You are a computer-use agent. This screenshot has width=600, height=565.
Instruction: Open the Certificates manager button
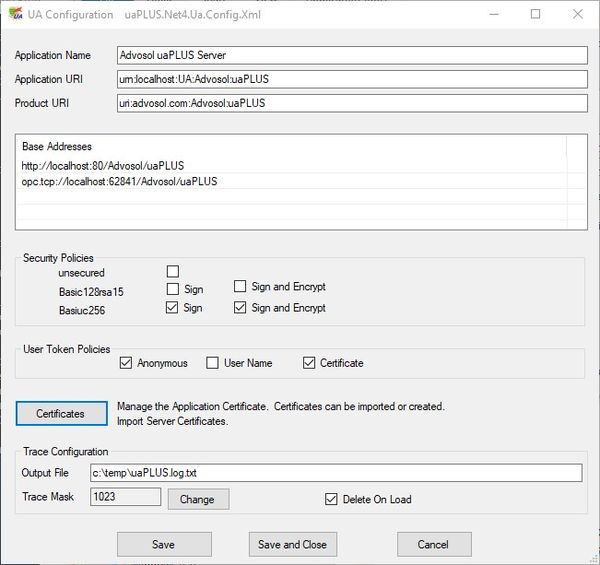60,413
